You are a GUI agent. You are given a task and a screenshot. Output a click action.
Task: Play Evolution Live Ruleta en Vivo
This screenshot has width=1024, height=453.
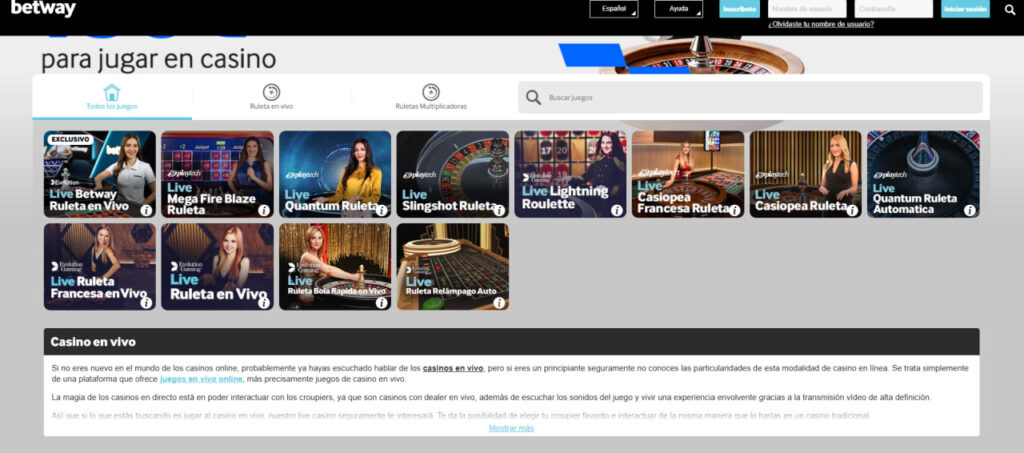tap(217, 267)
